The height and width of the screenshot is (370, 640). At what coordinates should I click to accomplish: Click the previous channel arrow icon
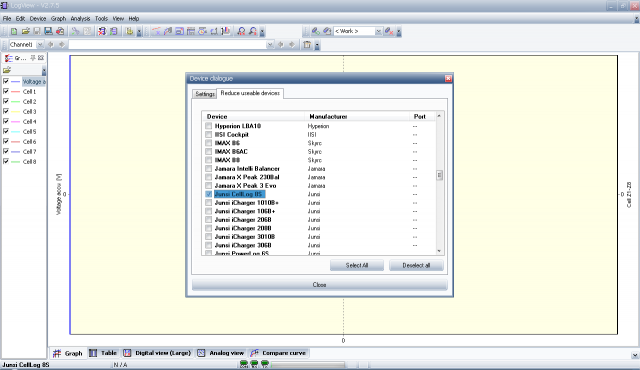pyautogui.click(x=51, y=45)
